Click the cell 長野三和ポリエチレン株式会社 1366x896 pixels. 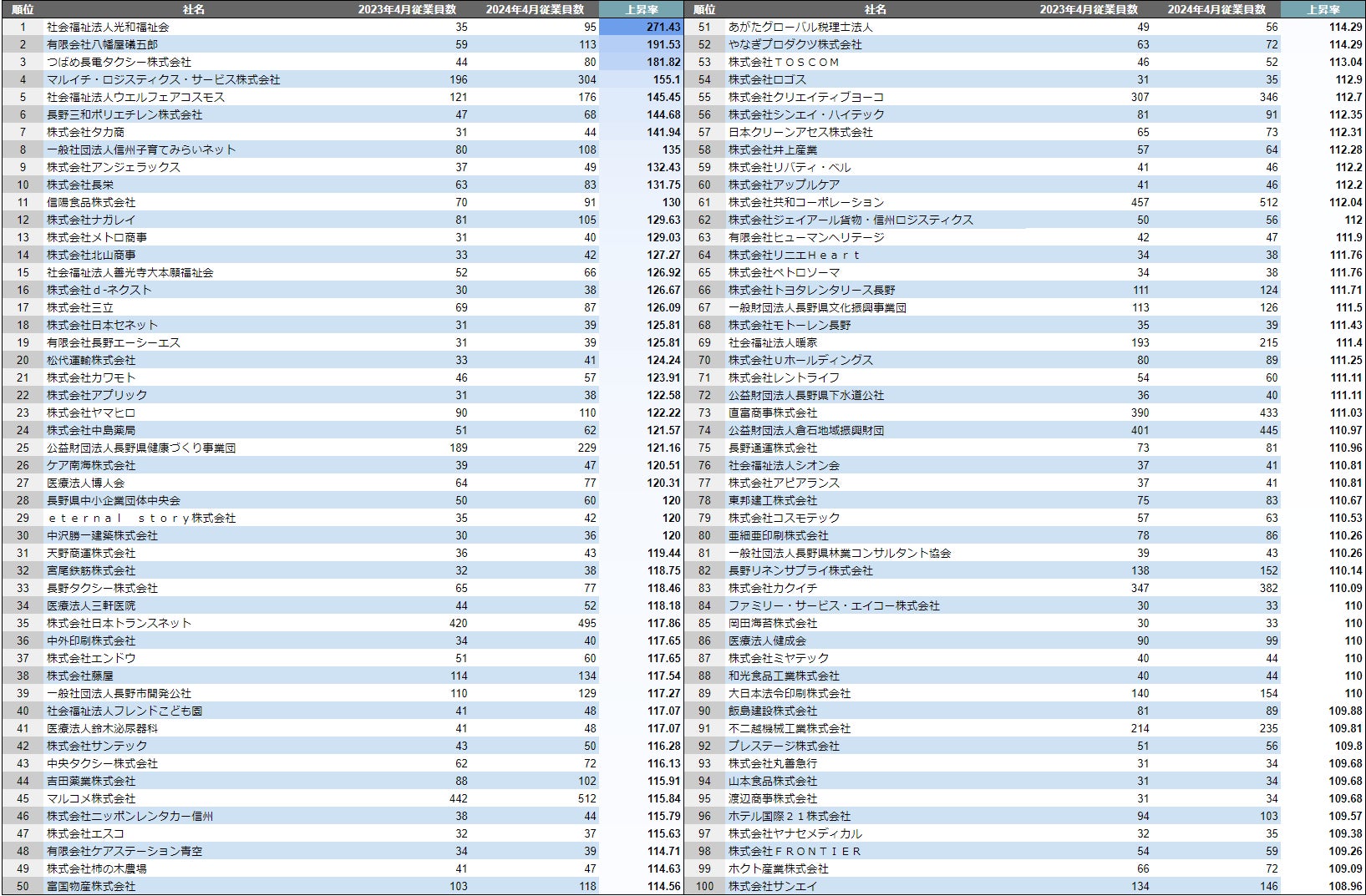pyautogui.click(x=124, y=114)
